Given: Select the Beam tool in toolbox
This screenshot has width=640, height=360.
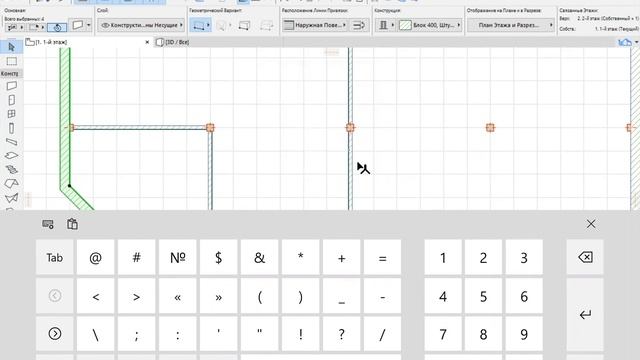Looking at the screenshot, I should click(x=11, y=142).
